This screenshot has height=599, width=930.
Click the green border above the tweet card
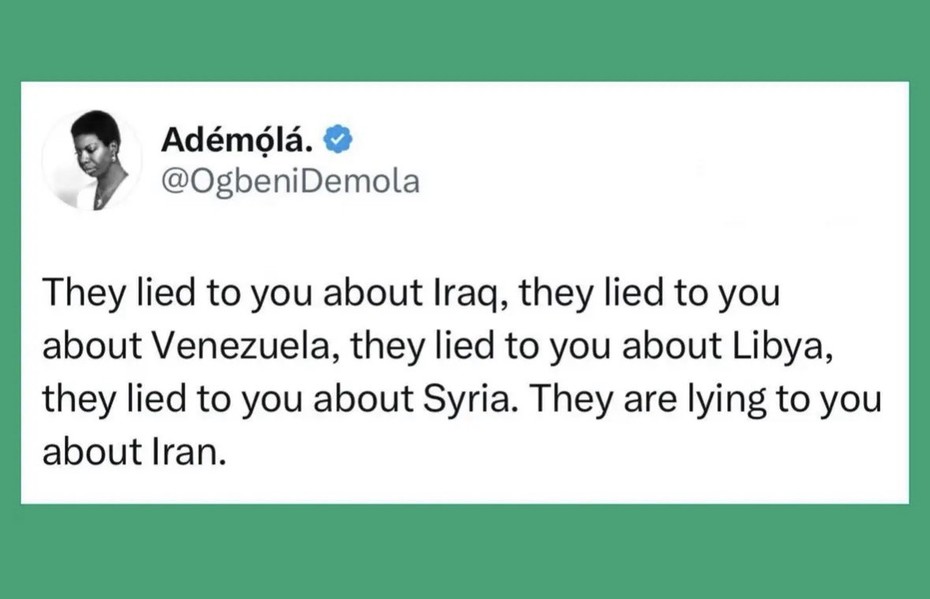[x=465, y=40]
